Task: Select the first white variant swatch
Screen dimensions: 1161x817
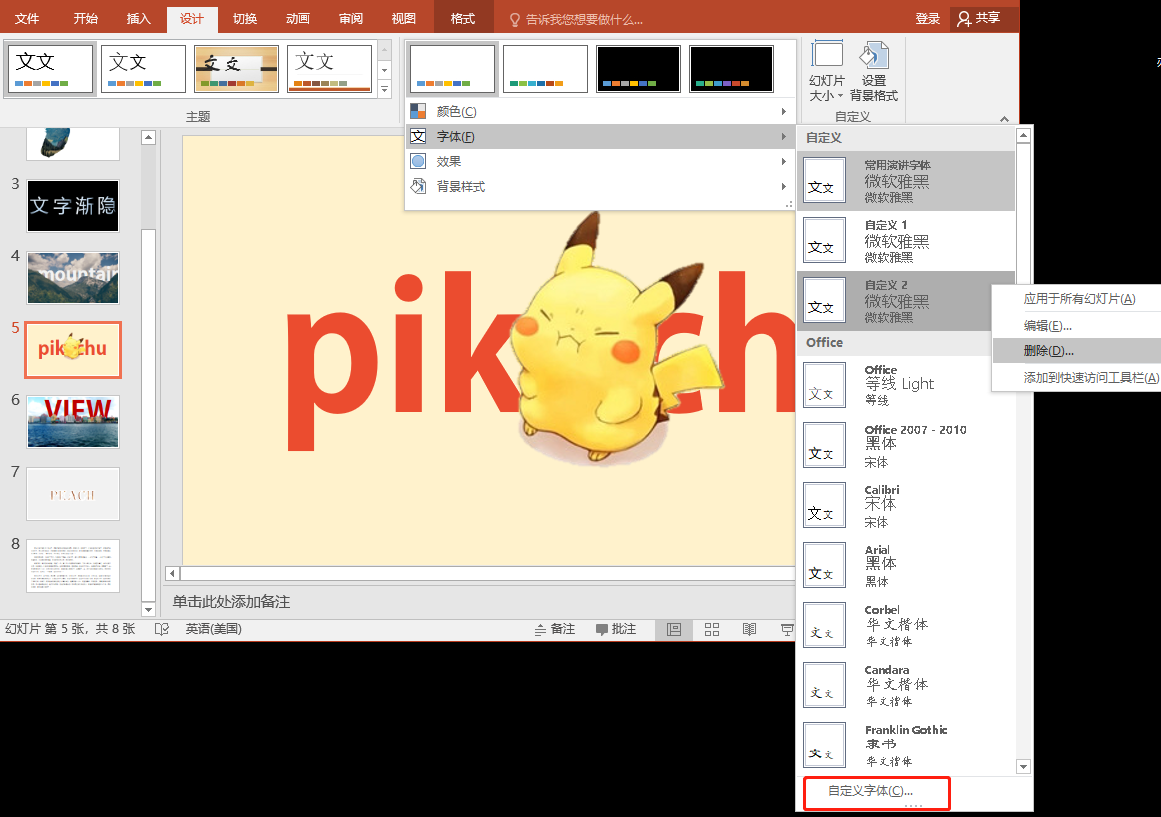Action: [x=452, y=69]
